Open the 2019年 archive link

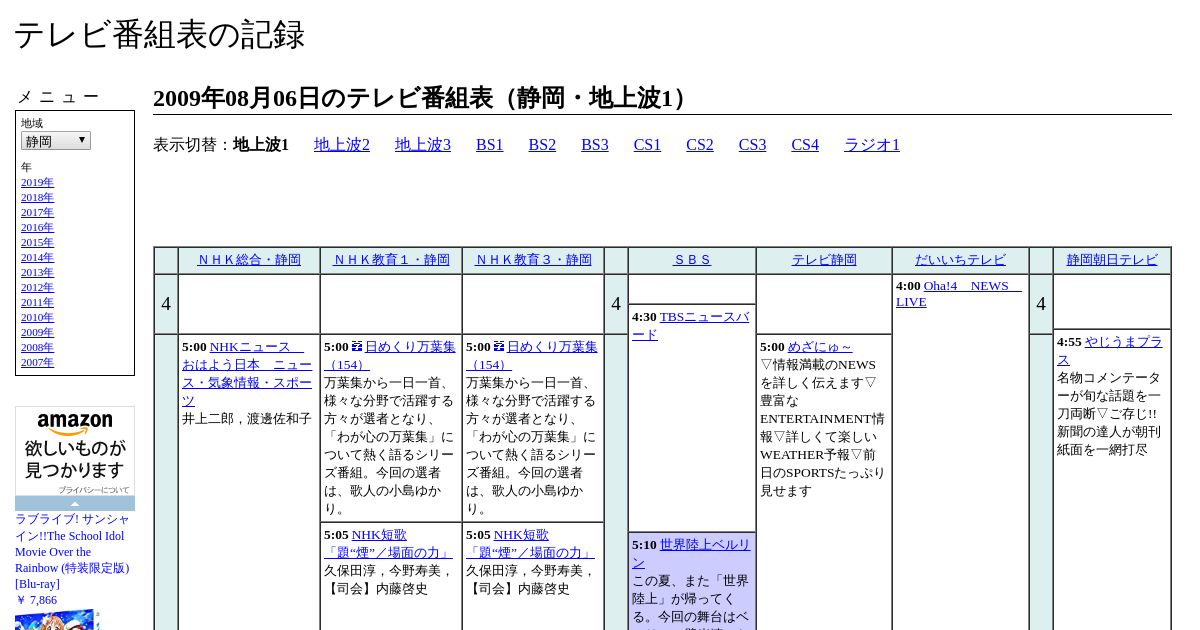[37, 182]
